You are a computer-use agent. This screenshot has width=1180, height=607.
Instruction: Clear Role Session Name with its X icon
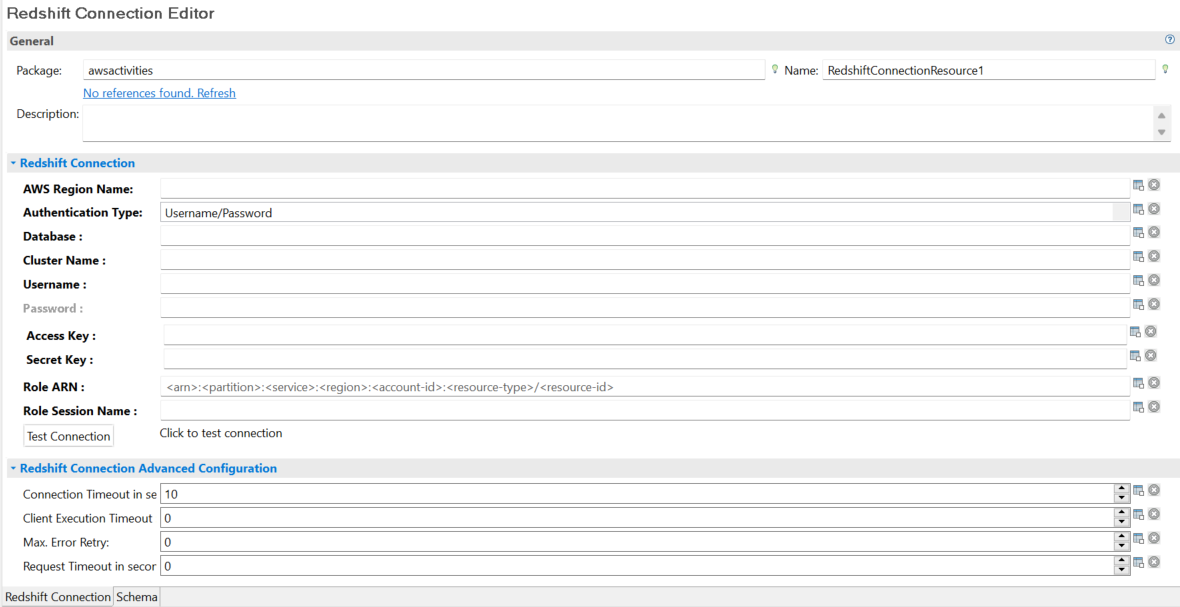tap(1154, 407)
